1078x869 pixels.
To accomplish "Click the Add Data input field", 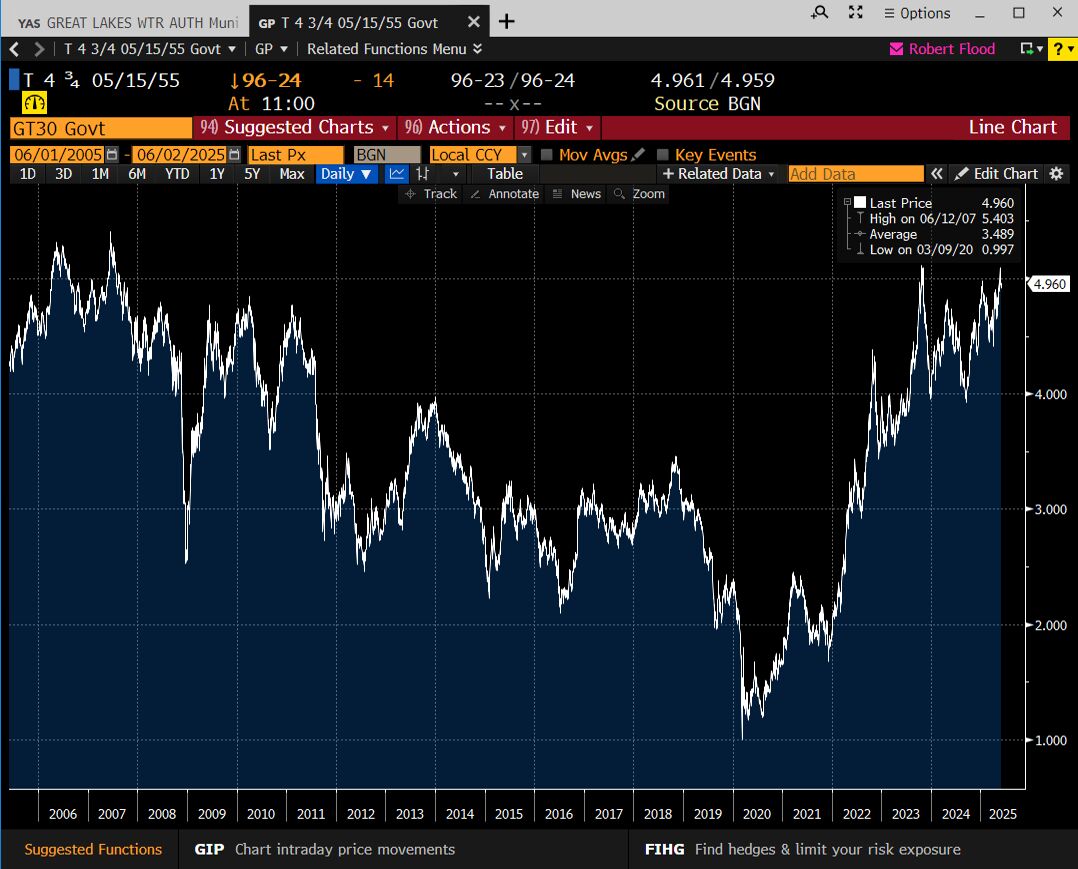I will (855, 174).
